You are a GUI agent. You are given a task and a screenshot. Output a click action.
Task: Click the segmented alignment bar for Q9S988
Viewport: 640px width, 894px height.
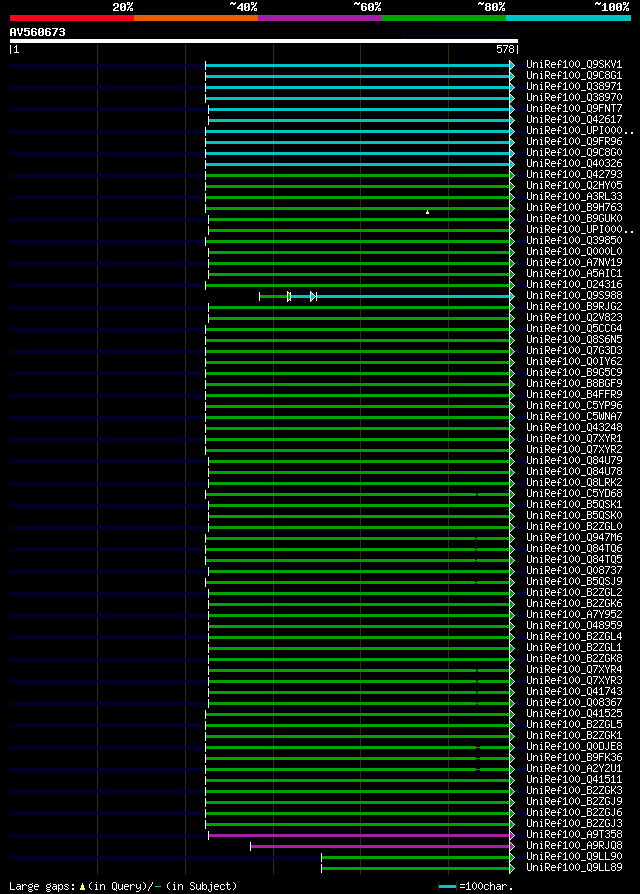point(386,296)
